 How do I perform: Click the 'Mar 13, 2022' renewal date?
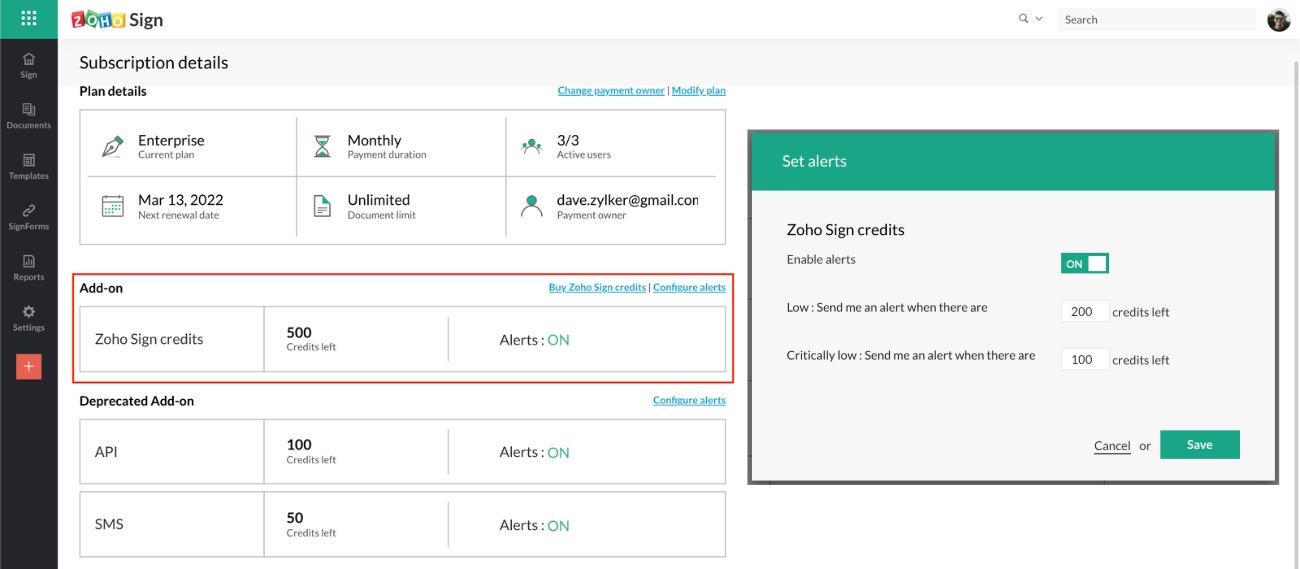pyautogui.click(x=181, y=200)
